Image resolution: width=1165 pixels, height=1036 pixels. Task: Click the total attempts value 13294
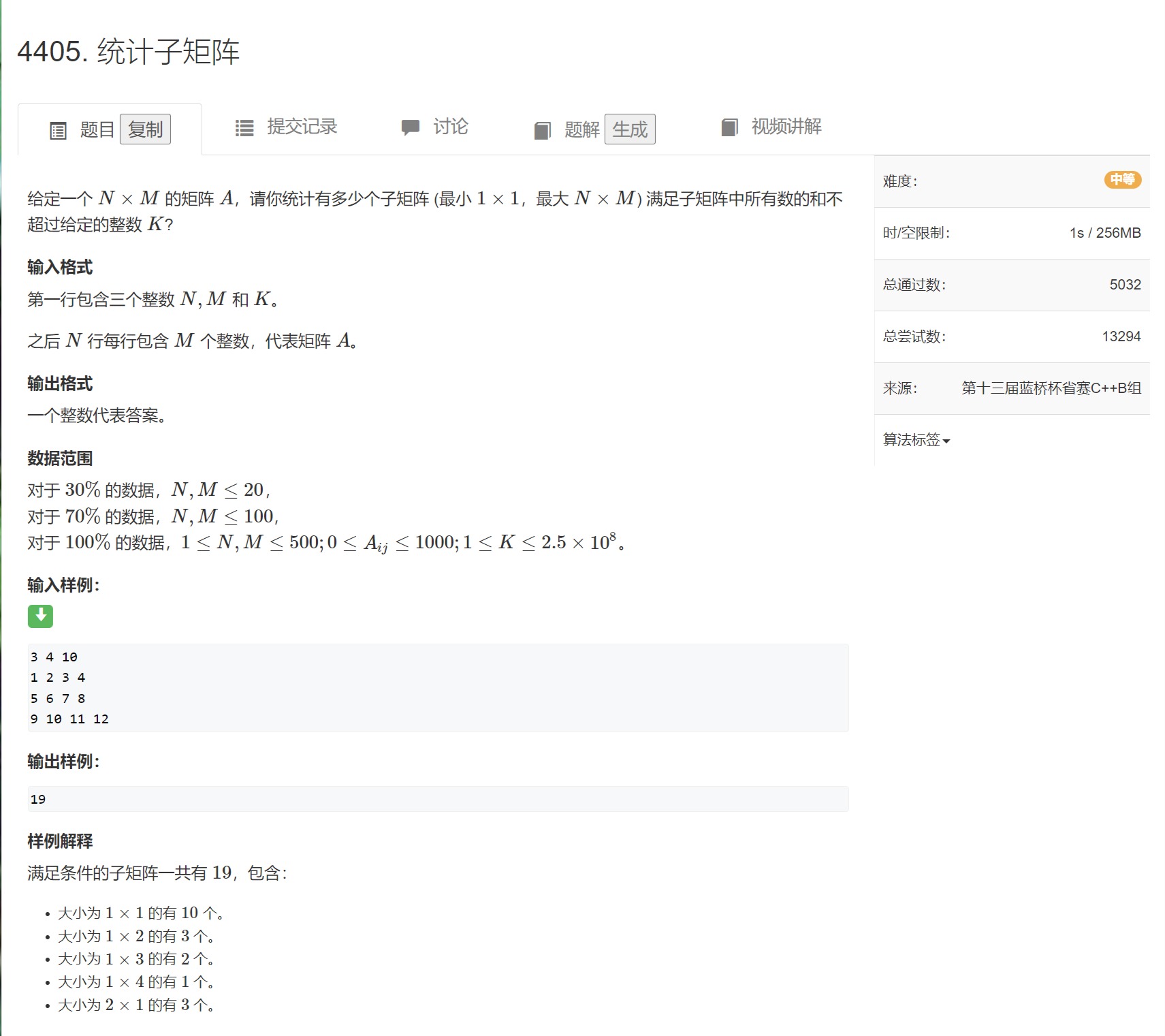point(1121,336)
